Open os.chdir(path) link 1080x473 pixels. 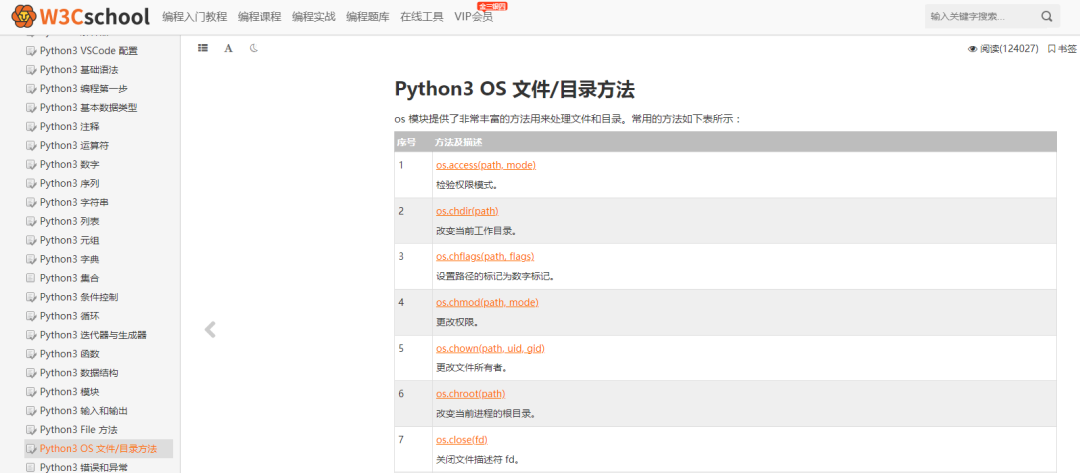point(467,211)
